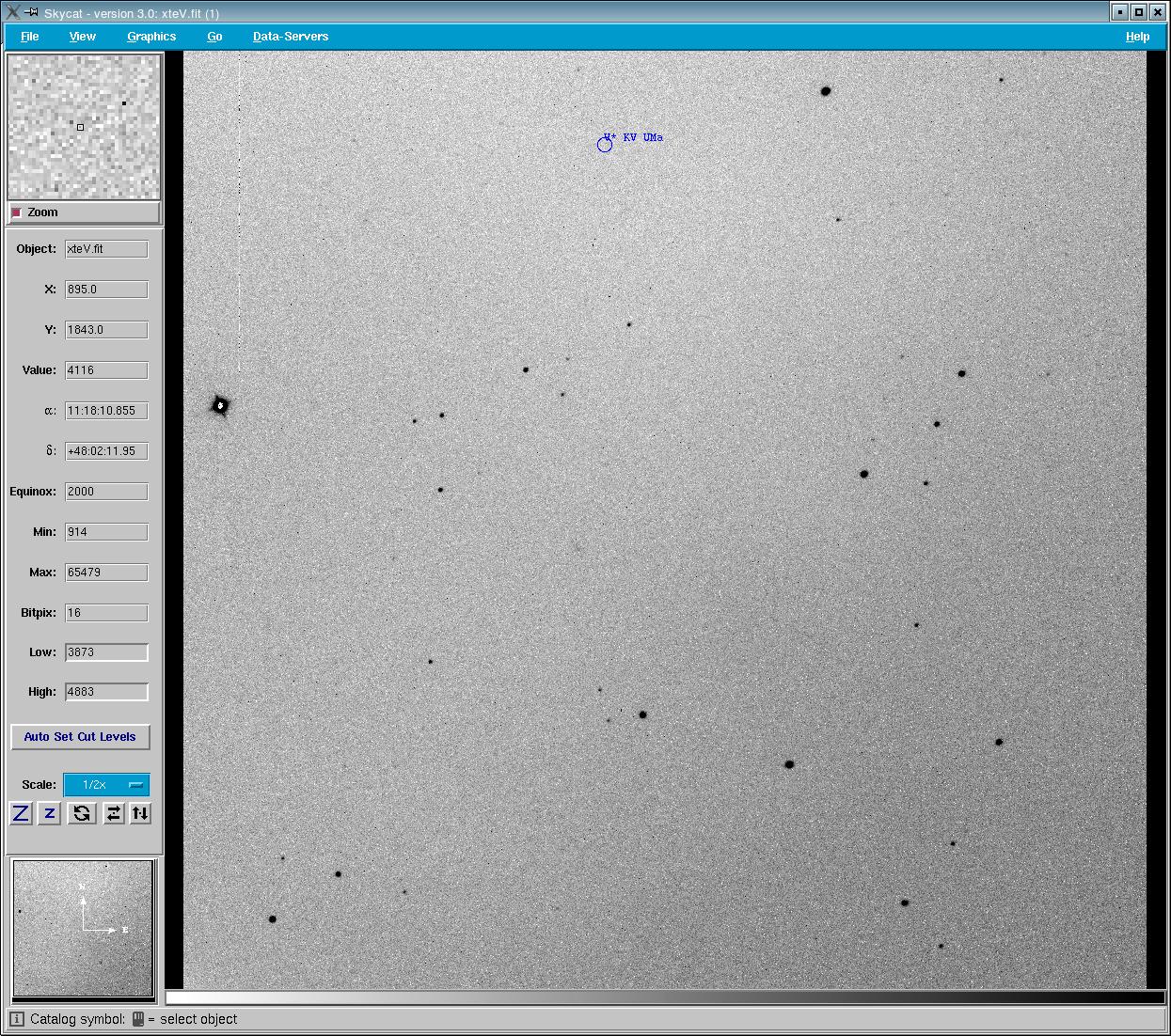
Task: Open the File menu
Action: 29,37
